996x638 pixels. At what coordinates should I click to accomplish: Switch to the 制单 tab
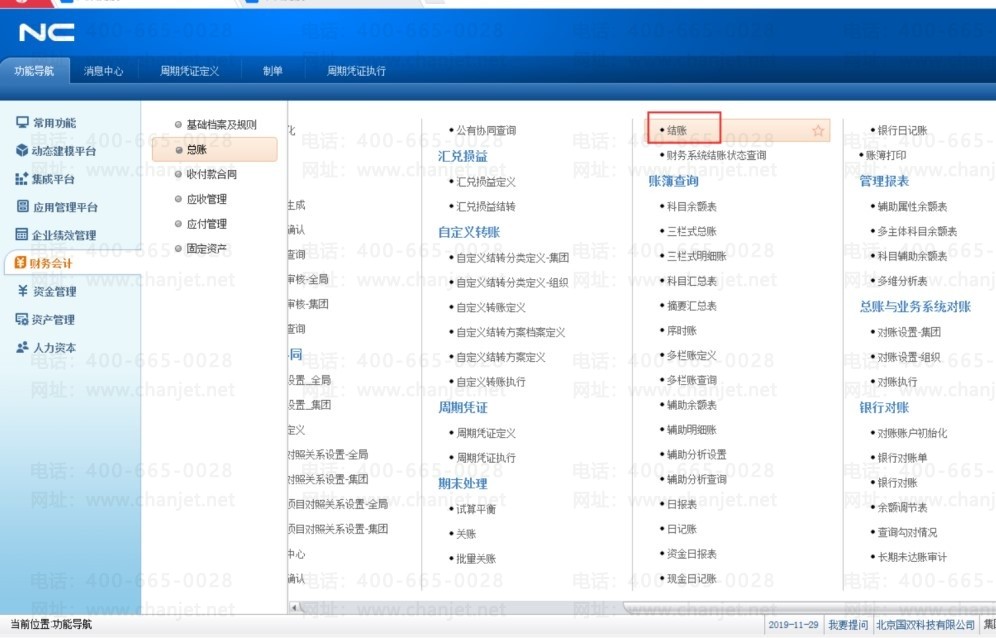pyautogui.click(x=273, y=71)
